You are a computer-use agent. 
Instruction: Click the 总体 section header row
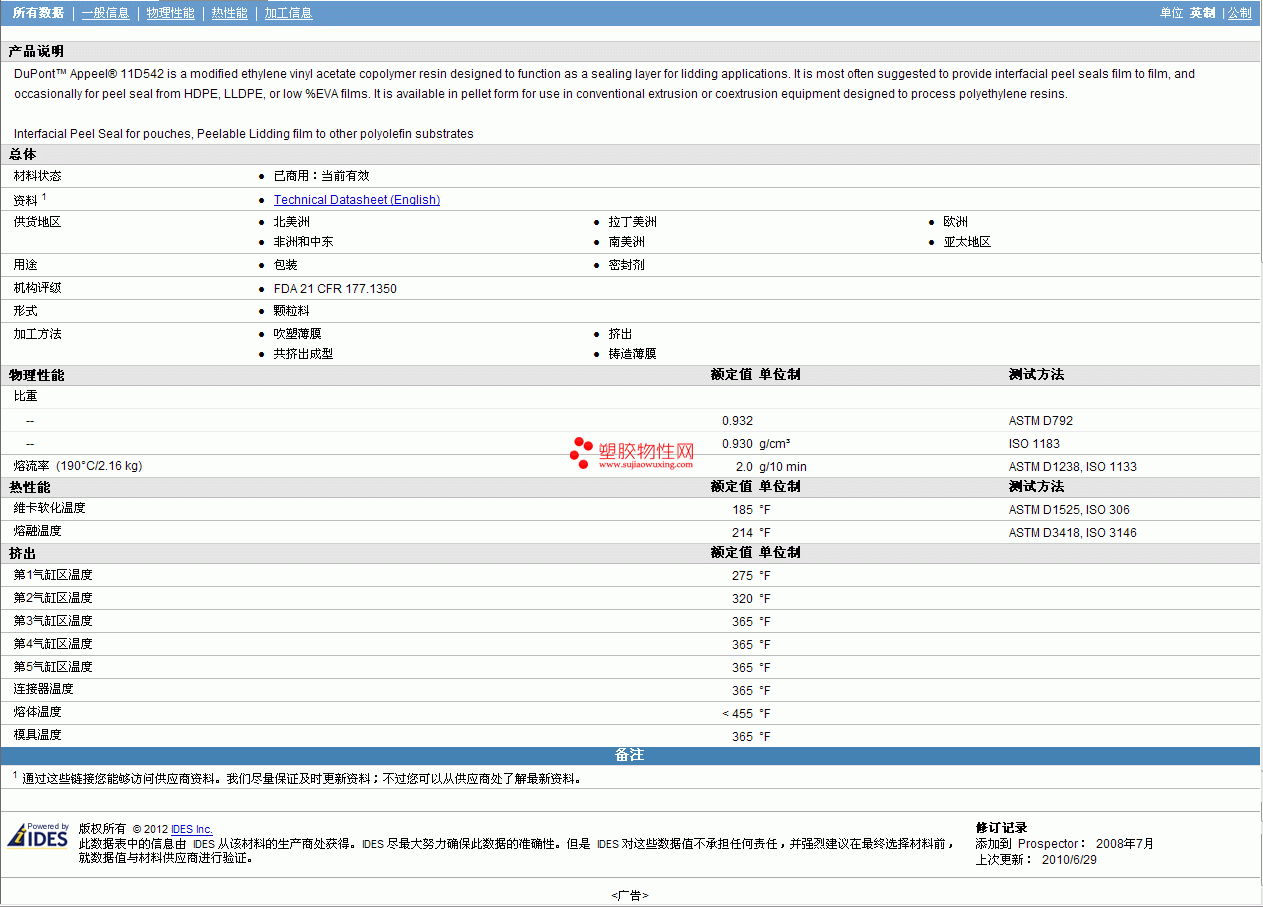[22, 154]
